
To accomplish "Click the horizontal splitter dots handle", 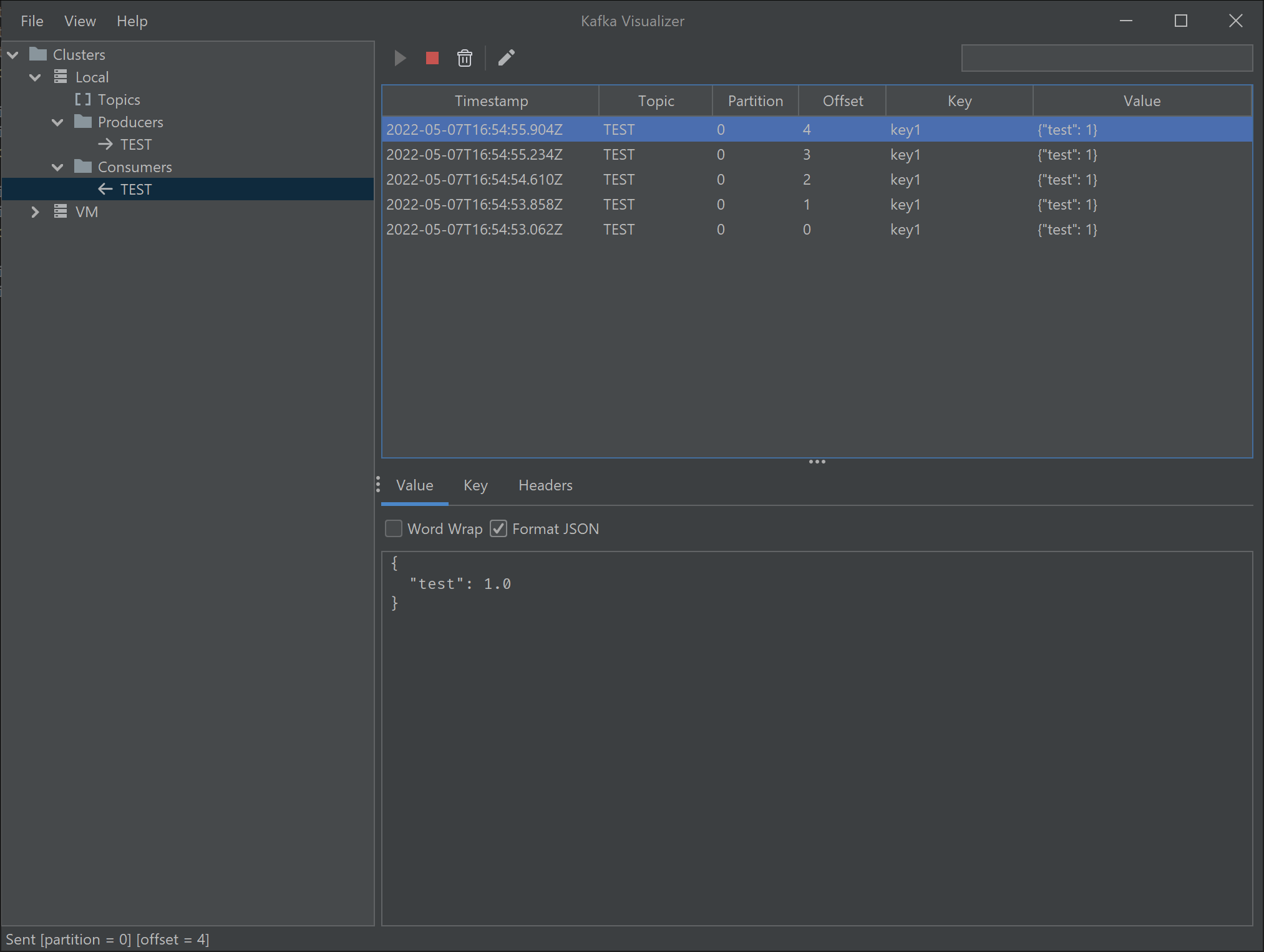I will (x=817, y=462).
